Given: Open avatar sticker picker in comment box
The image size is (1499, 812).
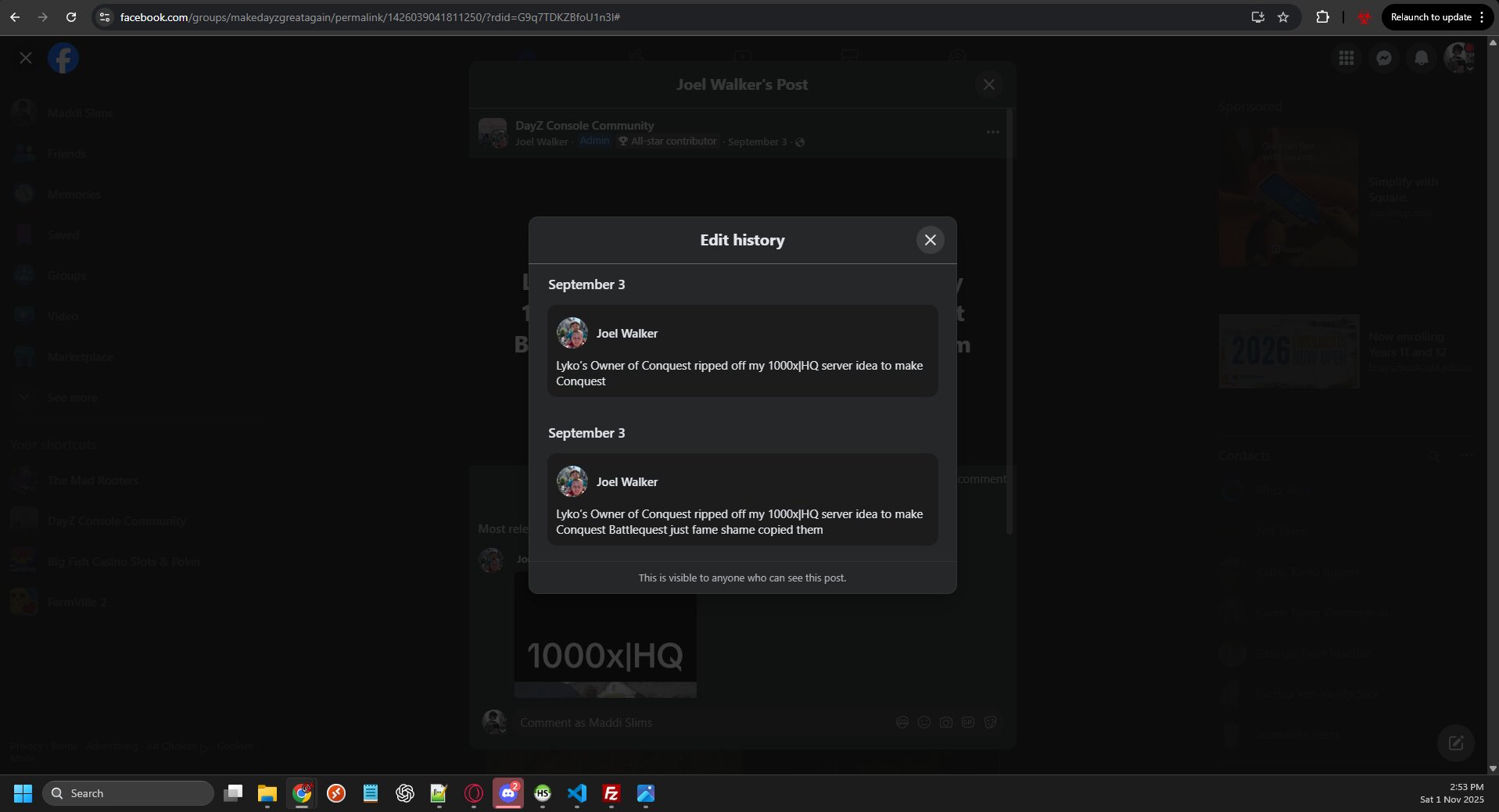Looking at the screenshot, I should coord(902,723).
